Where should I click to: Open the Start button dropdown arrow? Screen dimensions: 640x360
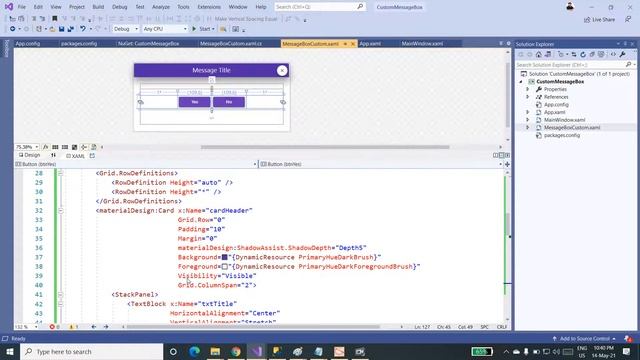(213, 29)
